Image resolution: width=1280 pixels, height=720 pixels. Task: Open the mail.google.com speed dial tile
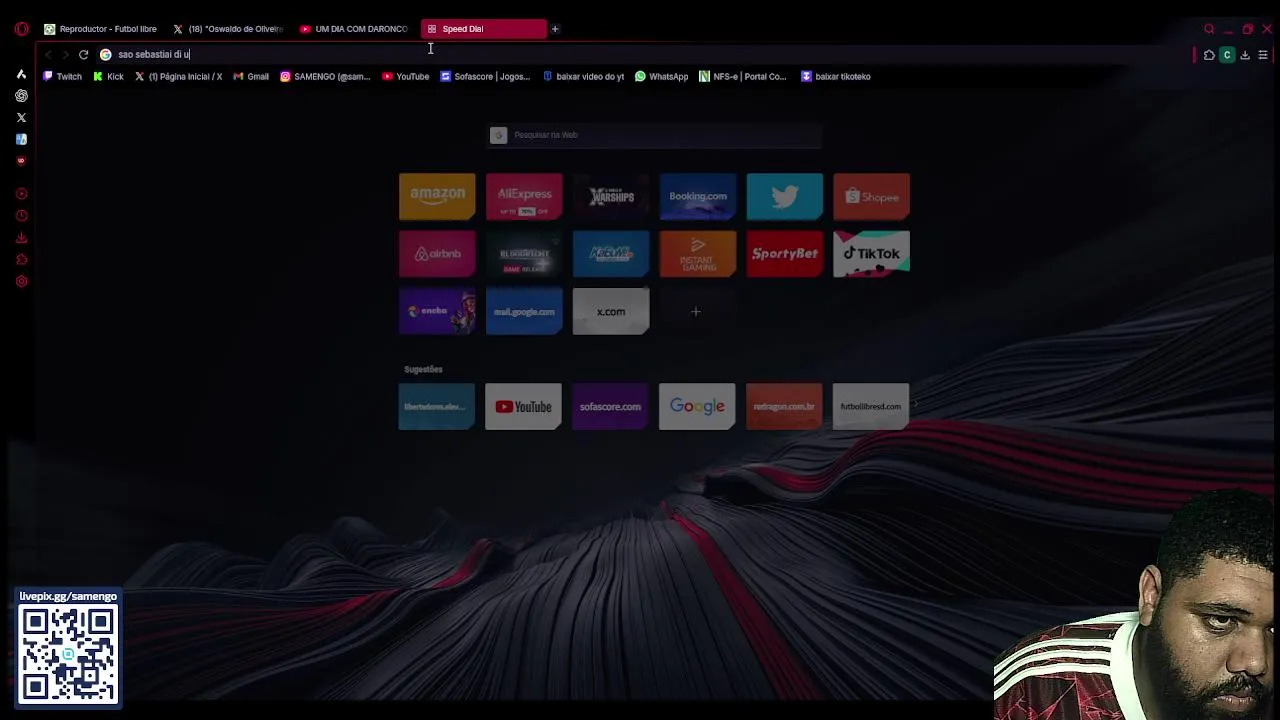pyautogui.click(x=524, y=312)
